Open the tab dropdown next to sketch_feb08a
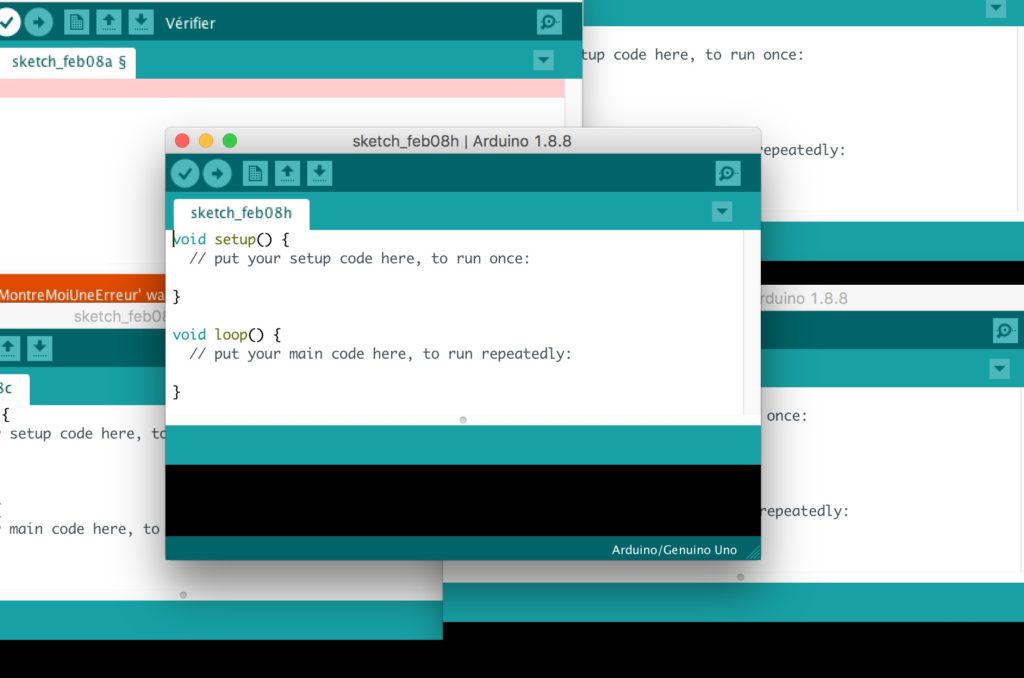Image resolution: width=1024 pixels, height=678 pixels. (543, 60)
